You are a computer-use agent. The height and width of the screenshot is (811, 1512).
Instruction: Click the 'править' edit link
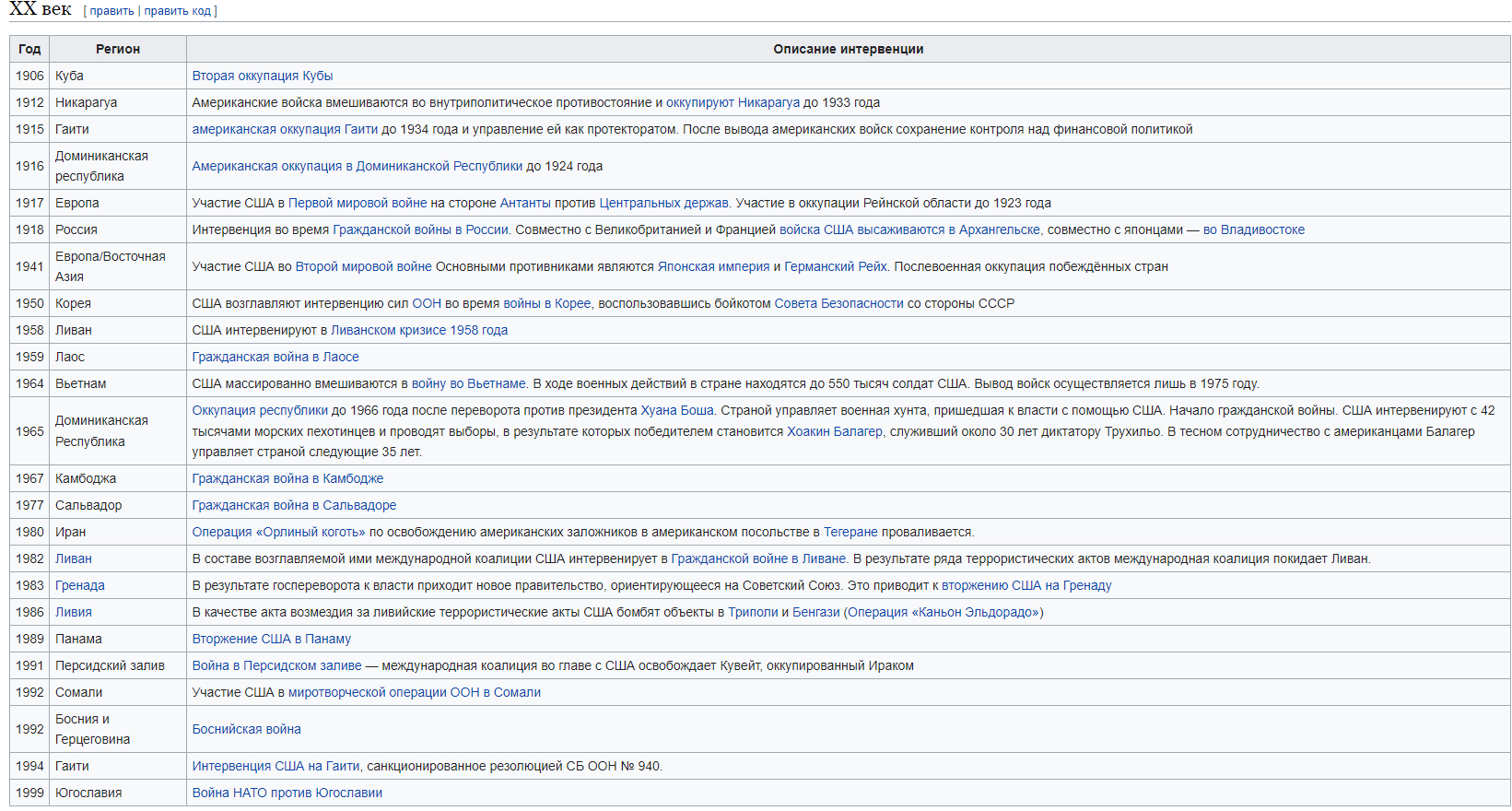coord(111,11)
